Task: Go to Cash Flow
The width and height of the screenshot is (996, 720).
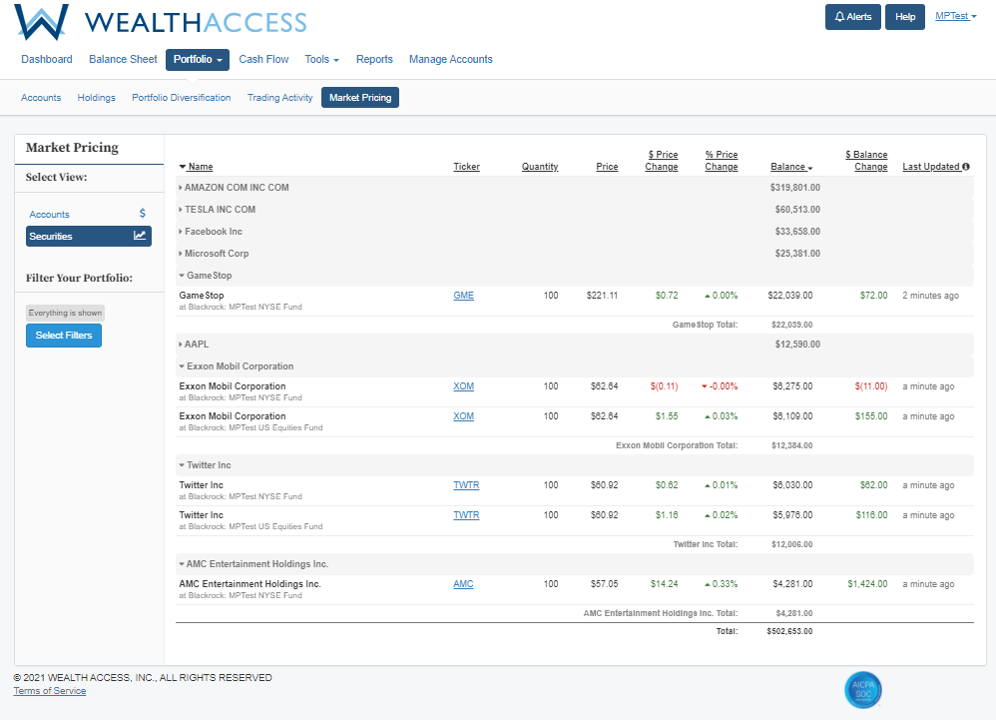Action: point(264,59)
